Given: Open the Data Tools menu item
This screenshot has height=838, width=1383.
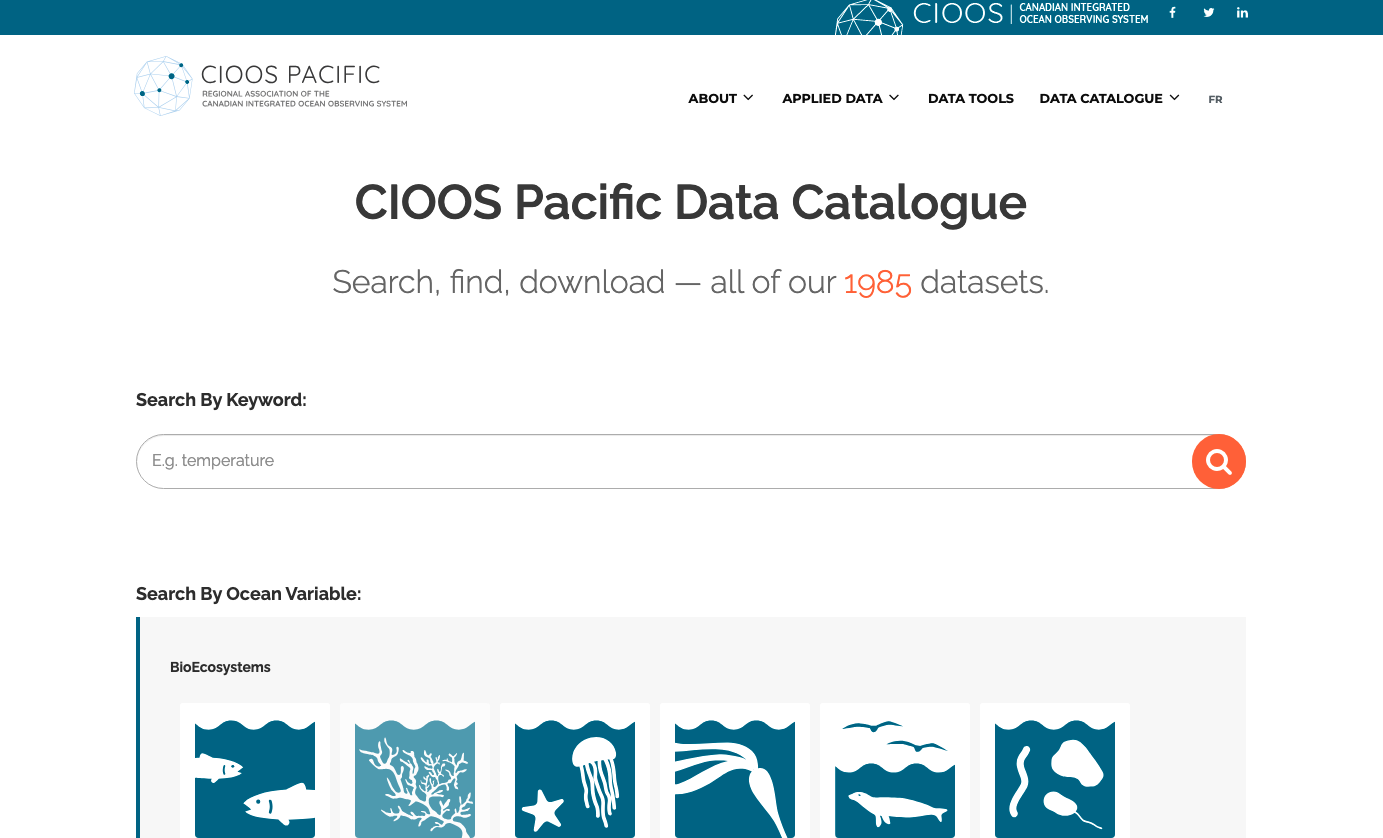Looking at the screenshot, I should click(x=970, y=98).
